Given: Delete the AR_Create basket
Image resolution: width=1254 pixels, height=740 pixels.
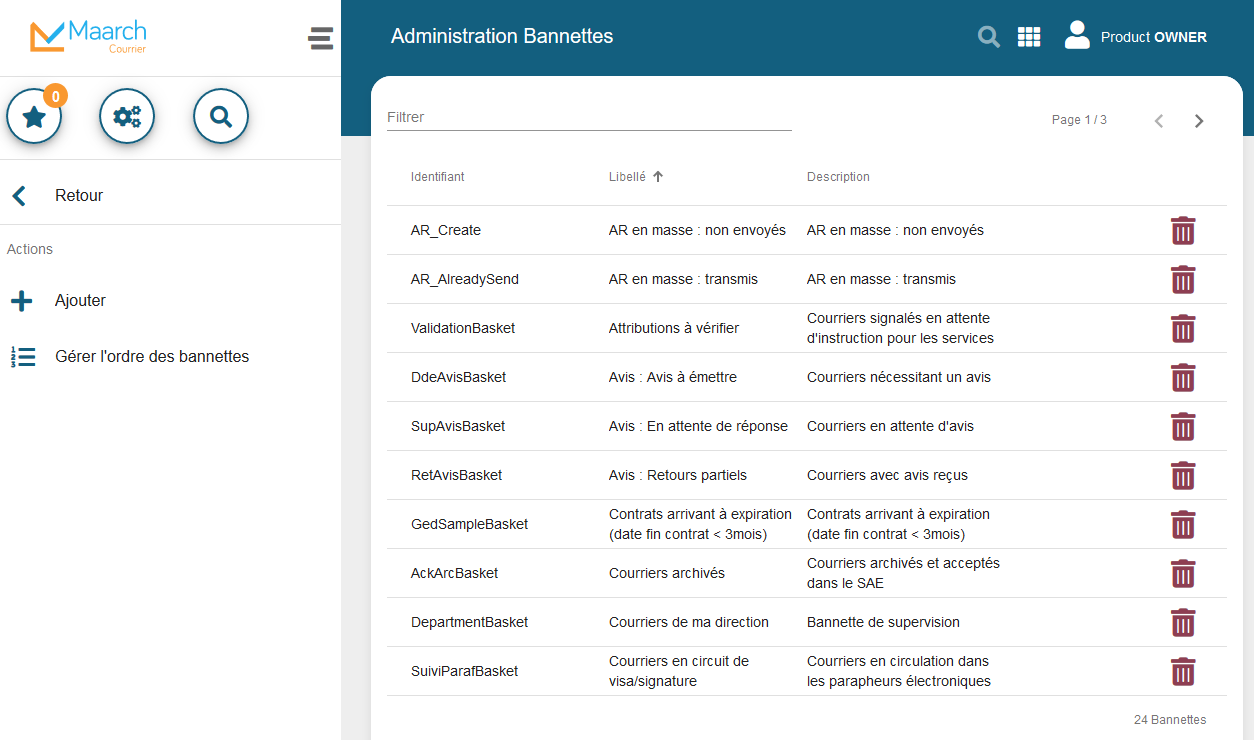Looking at the screenshot, I should (x=1183, y=231).
